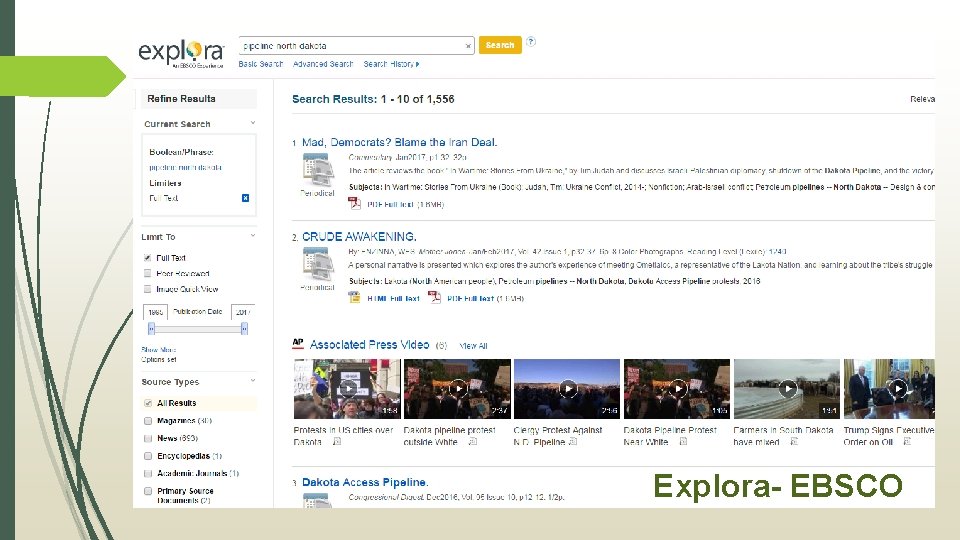Click the pipeline north dakota boolean phrase link
The height and width of the screenshot is (540, 960).
pos(186,167)
